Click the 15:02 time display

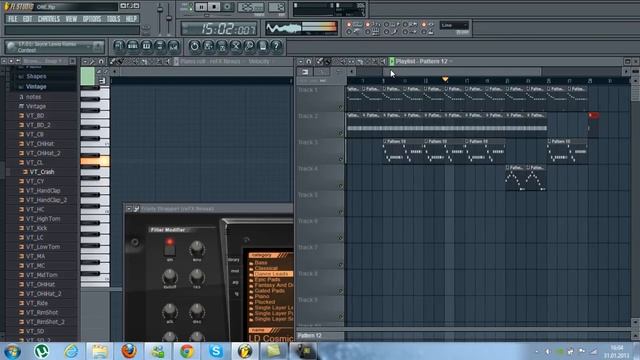(220, 29)
